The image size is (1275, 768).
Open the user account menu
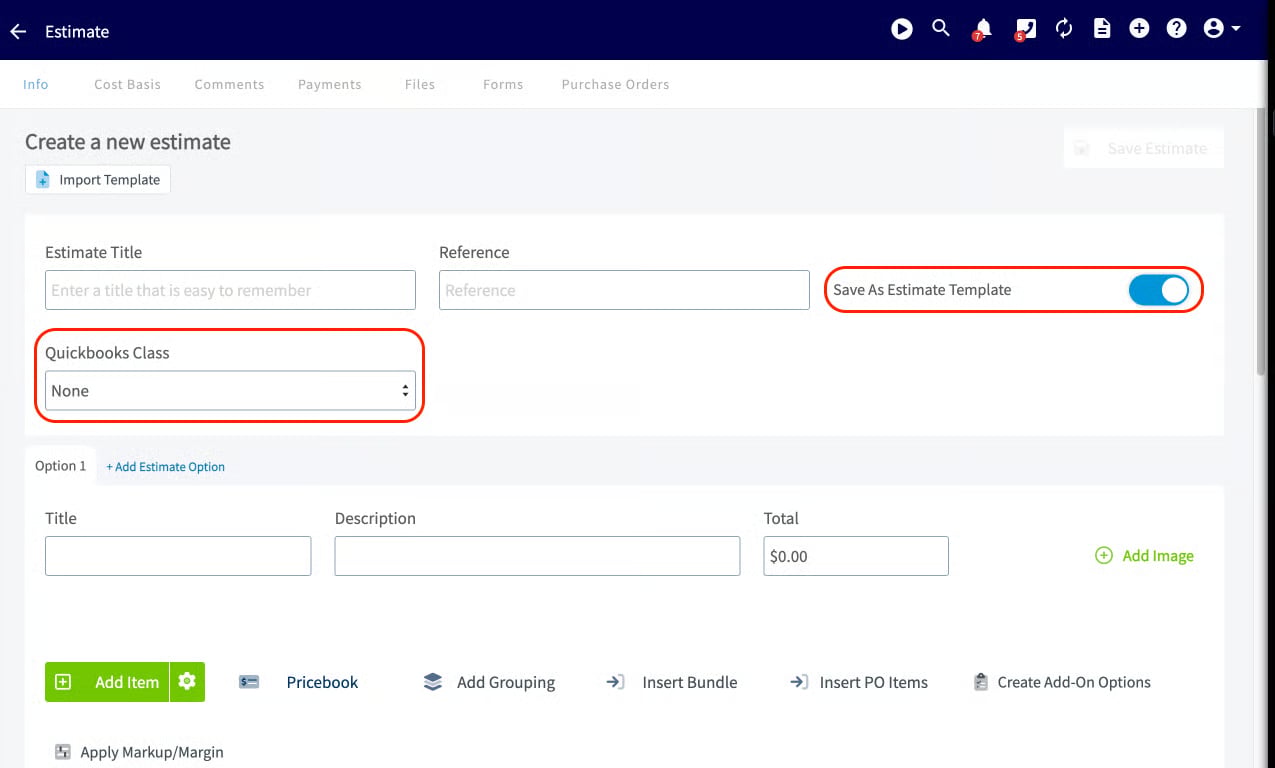pos(1222,29)
